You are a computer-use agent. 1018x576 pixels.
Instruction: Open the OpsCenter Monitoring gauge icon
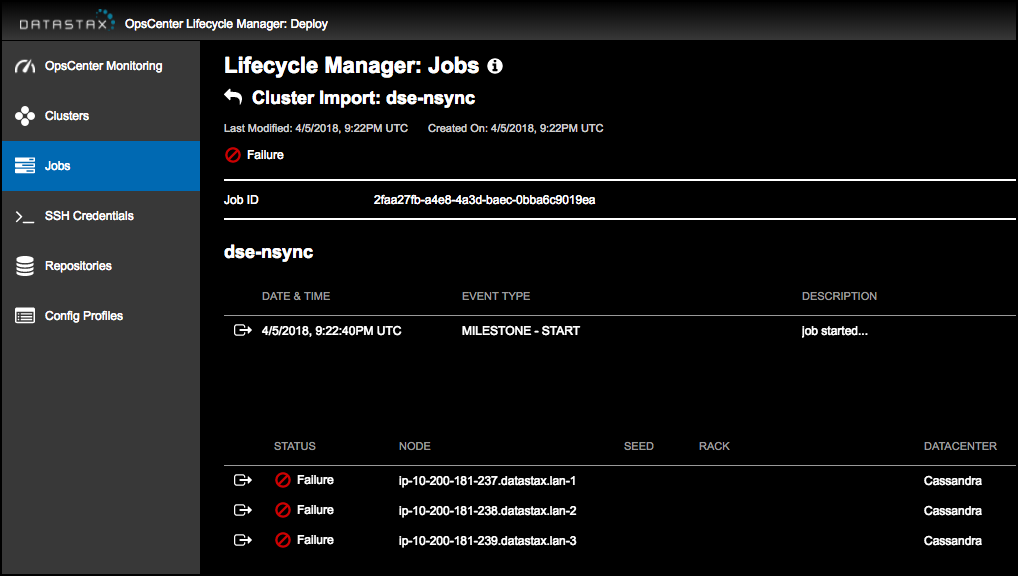[23, 65]
